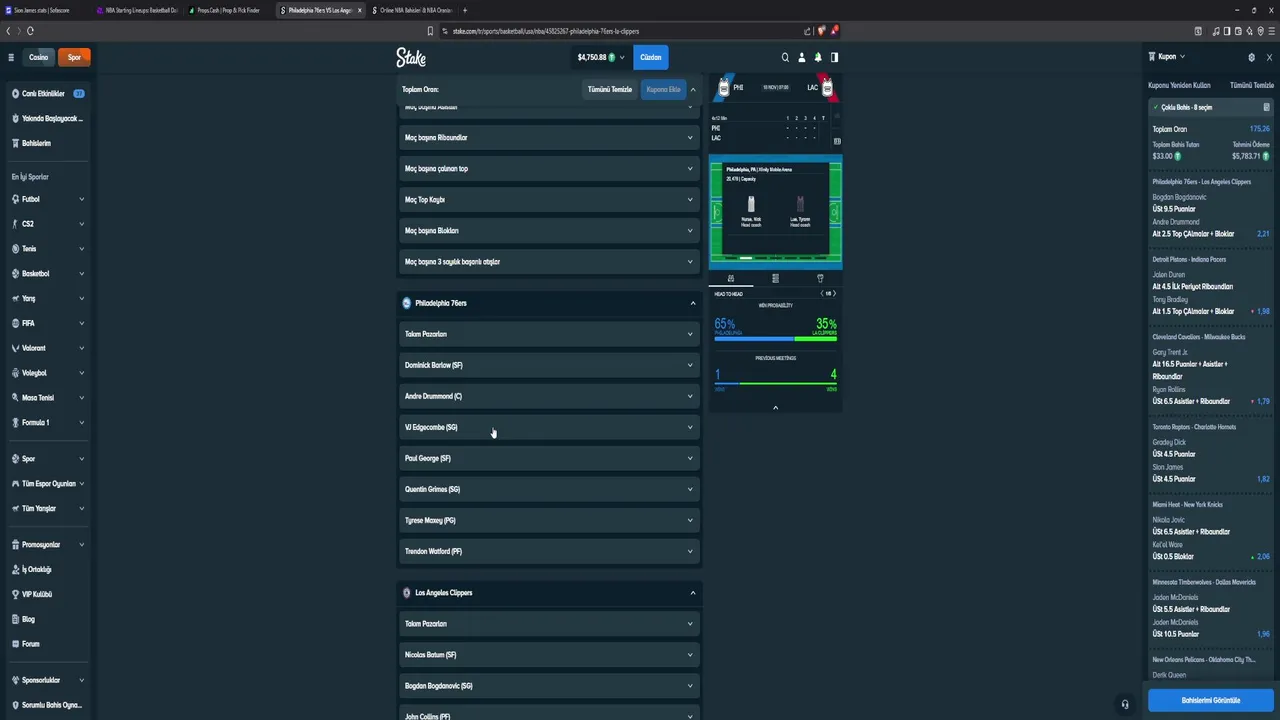Image resolution: width=1280 pixels, height=720 pixels.
Task: Open the Blog sidebar link
Action: coord(47,619)
